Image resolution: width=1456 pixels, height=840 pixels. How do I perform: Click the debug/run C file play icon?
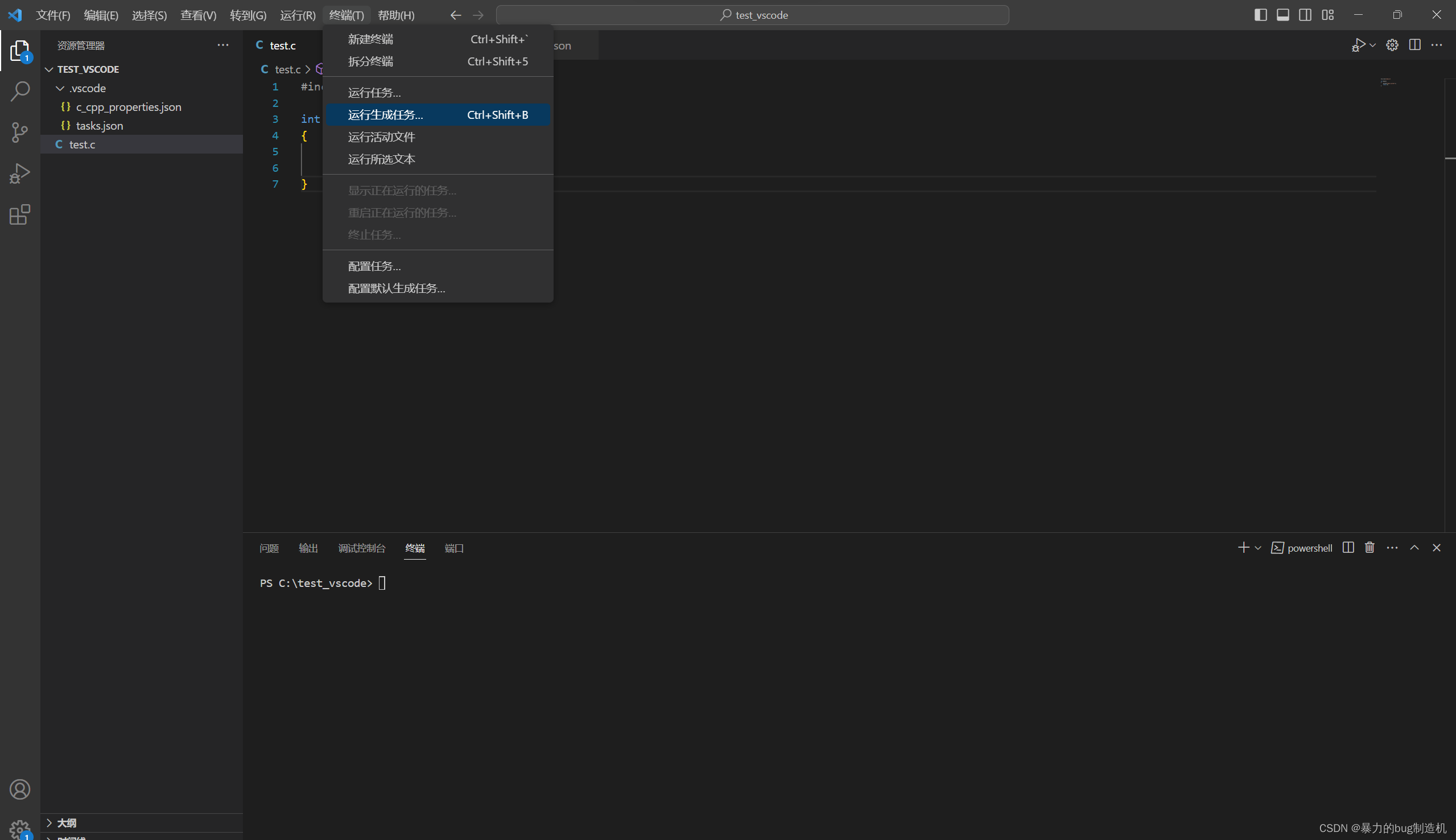click(x=1358, y=45)
